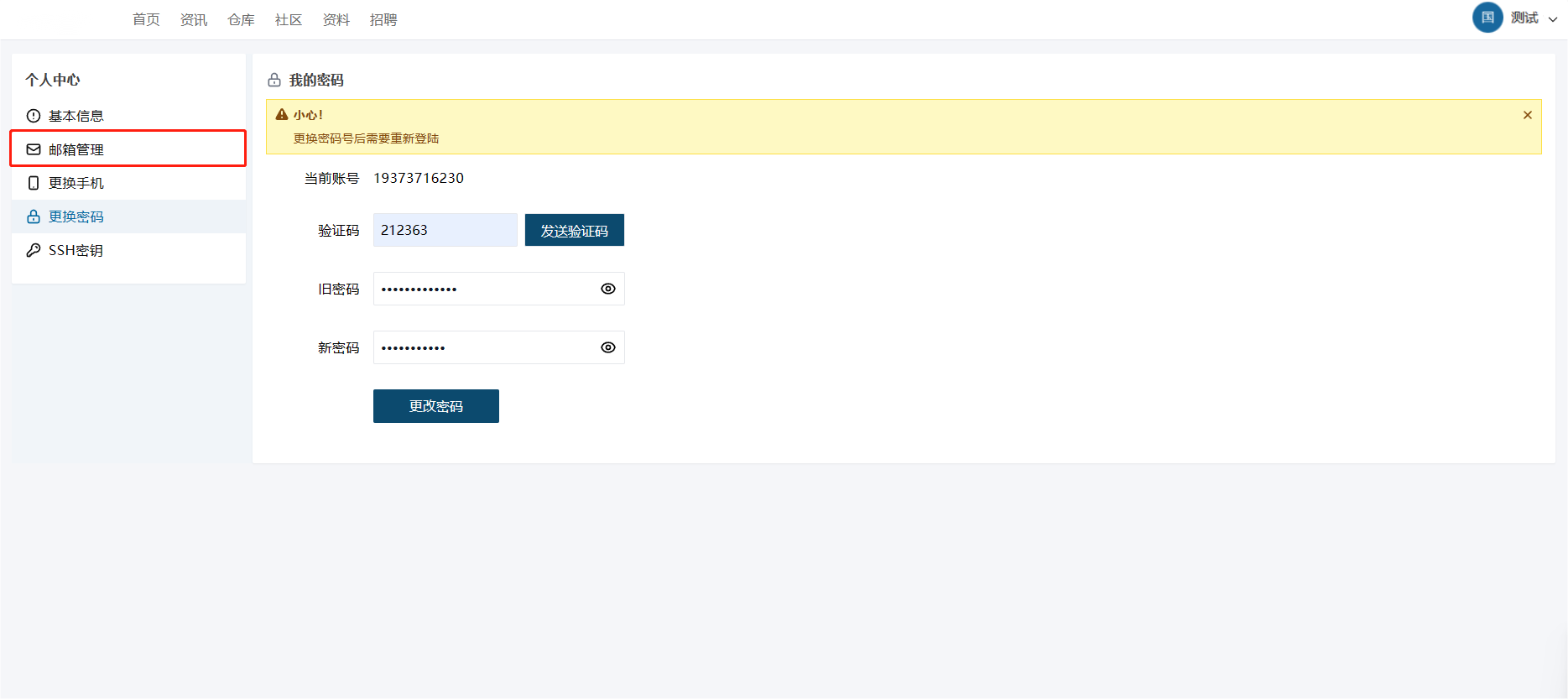Click the info icon beside 基本信息
Viewport: 1568px width, 699px height.
click(x=34, y=116)
